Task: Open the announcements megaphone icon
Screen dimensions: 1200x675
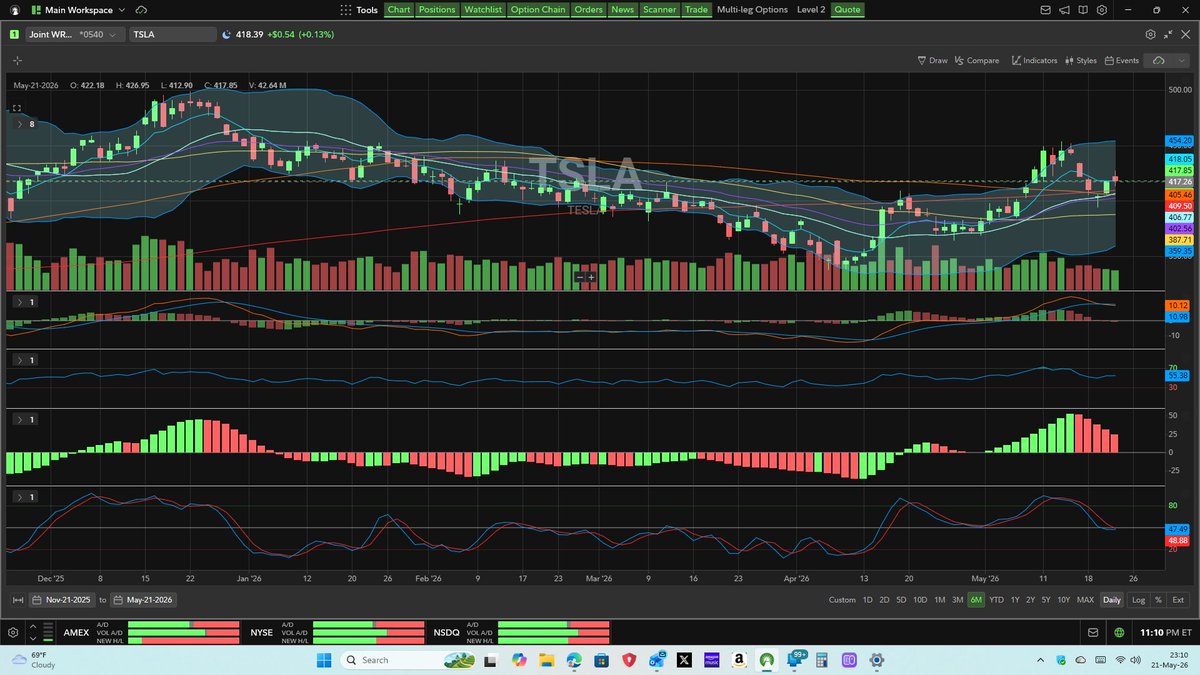Action: pos(1065,10)
